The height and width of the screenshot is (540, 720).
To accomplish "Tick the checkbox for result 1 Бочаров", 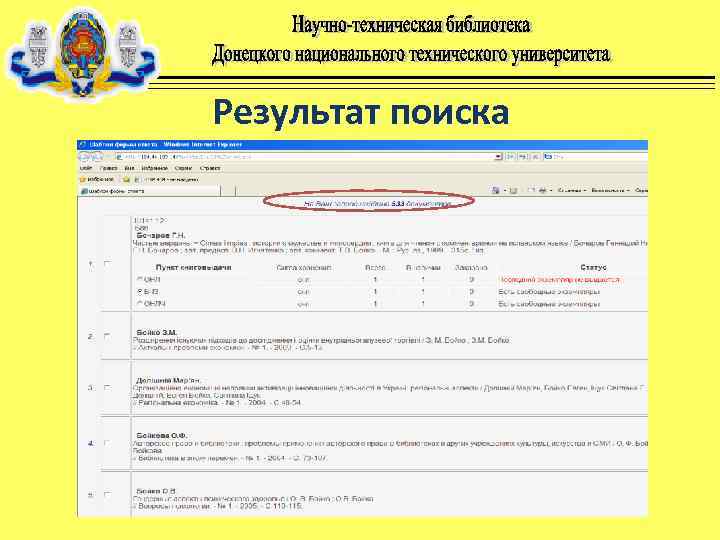I will (107, 264).
